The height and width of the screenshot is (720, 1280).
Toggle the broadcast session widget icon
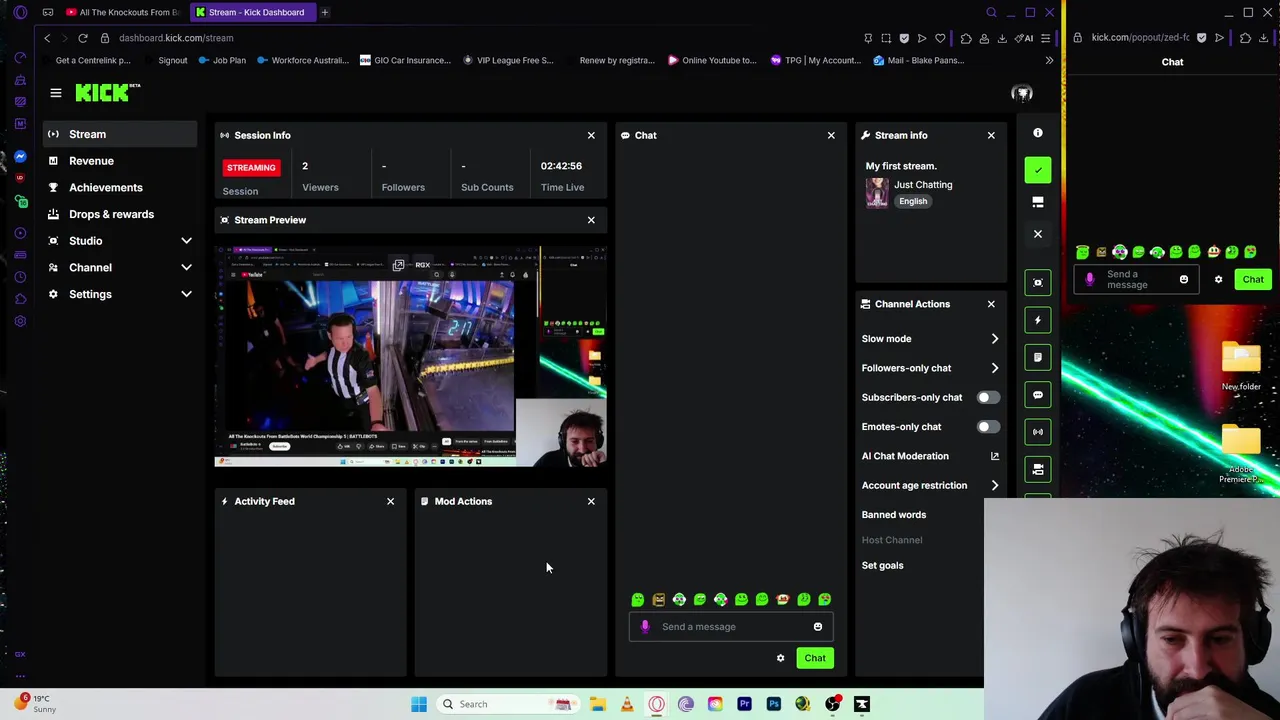[1038, 432]
